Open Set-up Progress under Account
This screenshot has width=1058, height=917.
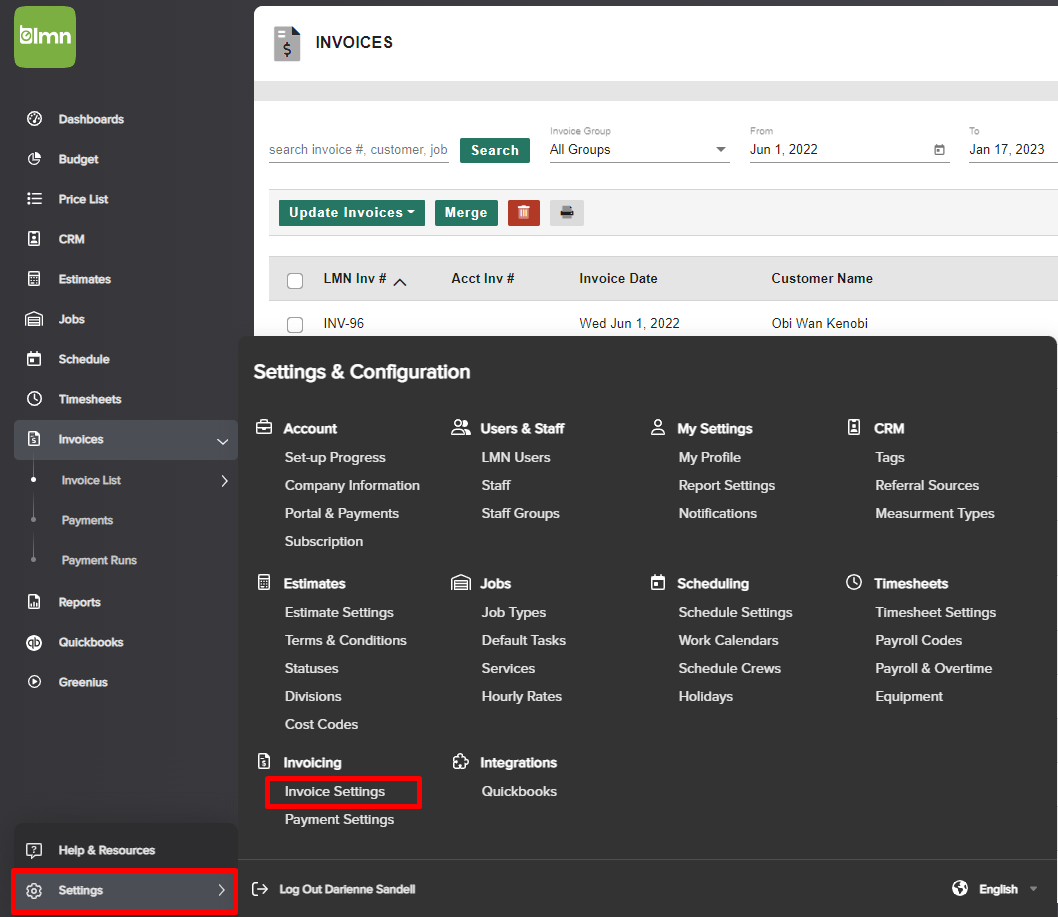click(x=335, y=457)
